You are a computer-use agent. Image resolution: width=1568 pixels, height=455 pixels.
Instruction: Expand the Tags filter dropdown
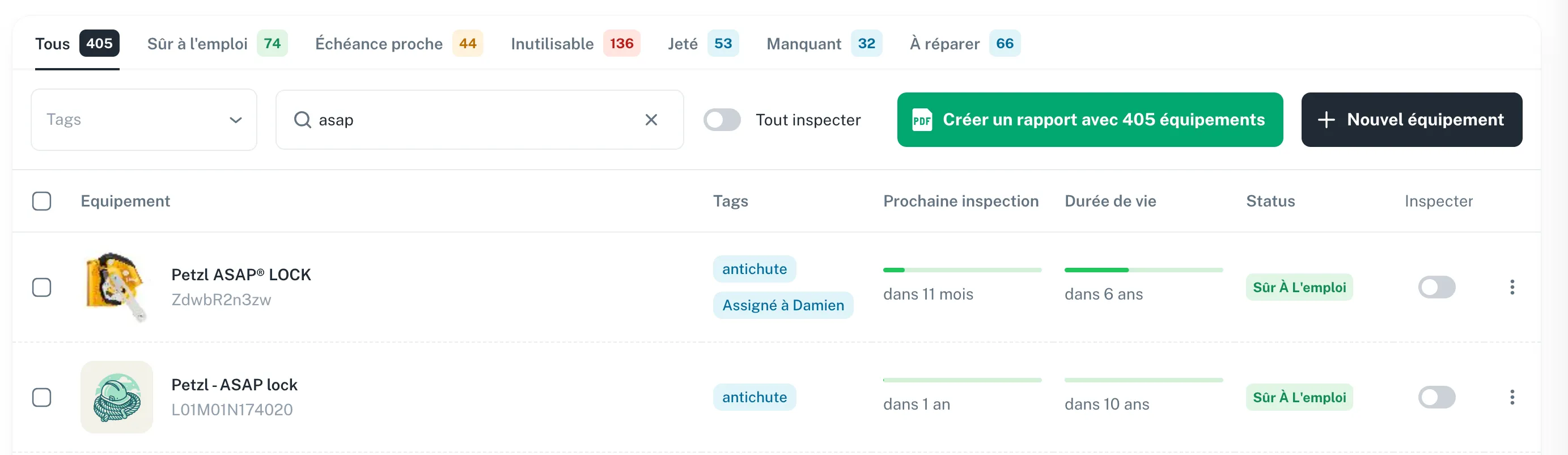click(143, 120)
